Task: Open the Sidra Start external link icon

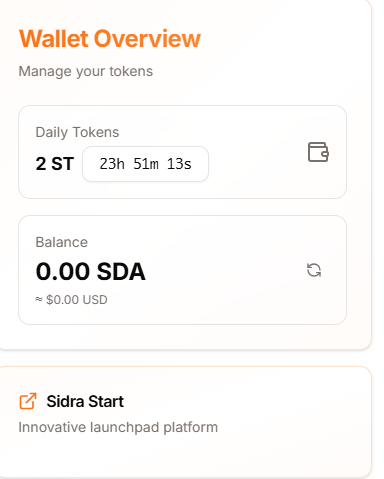Action: [28, 401]
